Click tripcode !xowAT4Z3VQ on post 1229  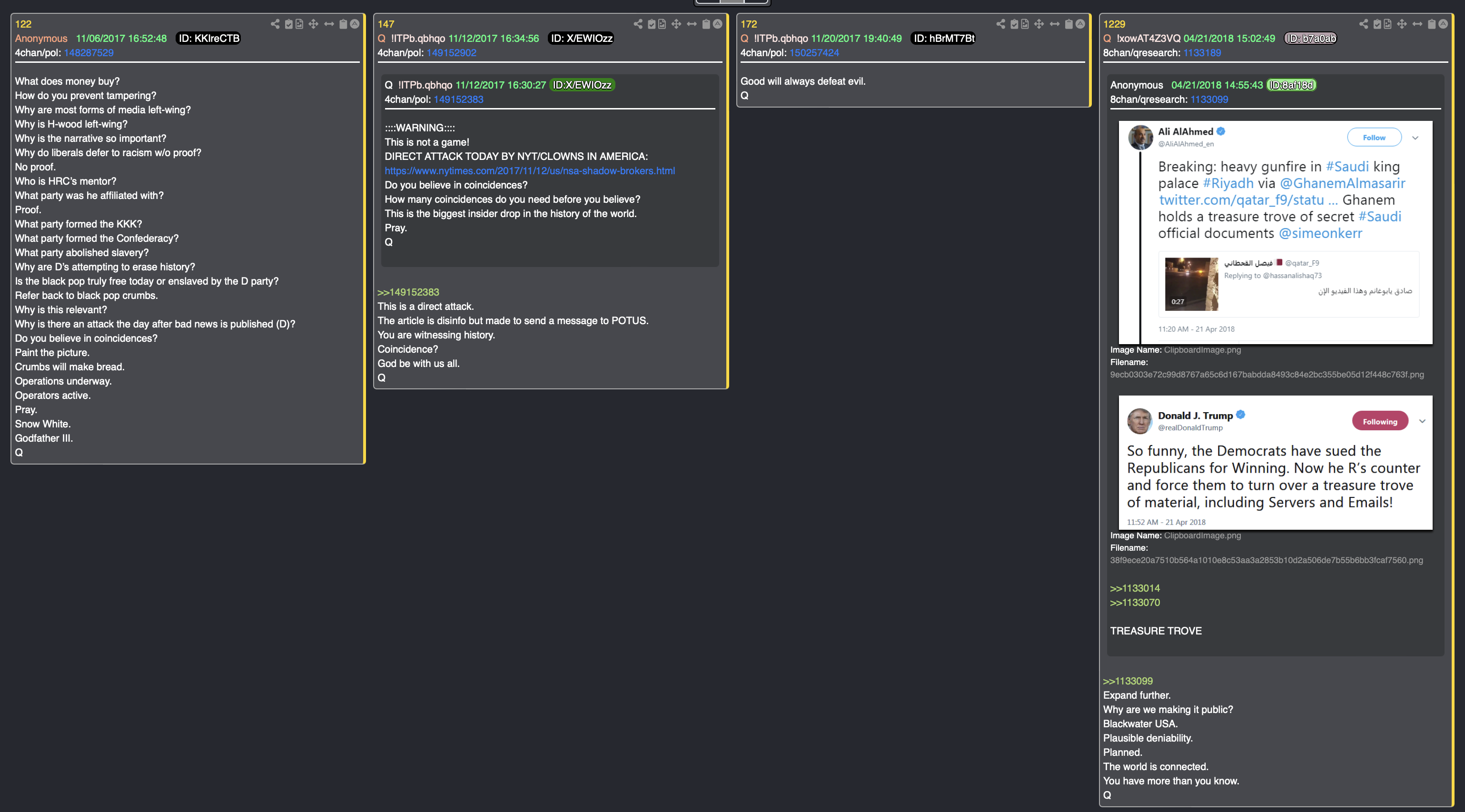tap(1148, 39)
